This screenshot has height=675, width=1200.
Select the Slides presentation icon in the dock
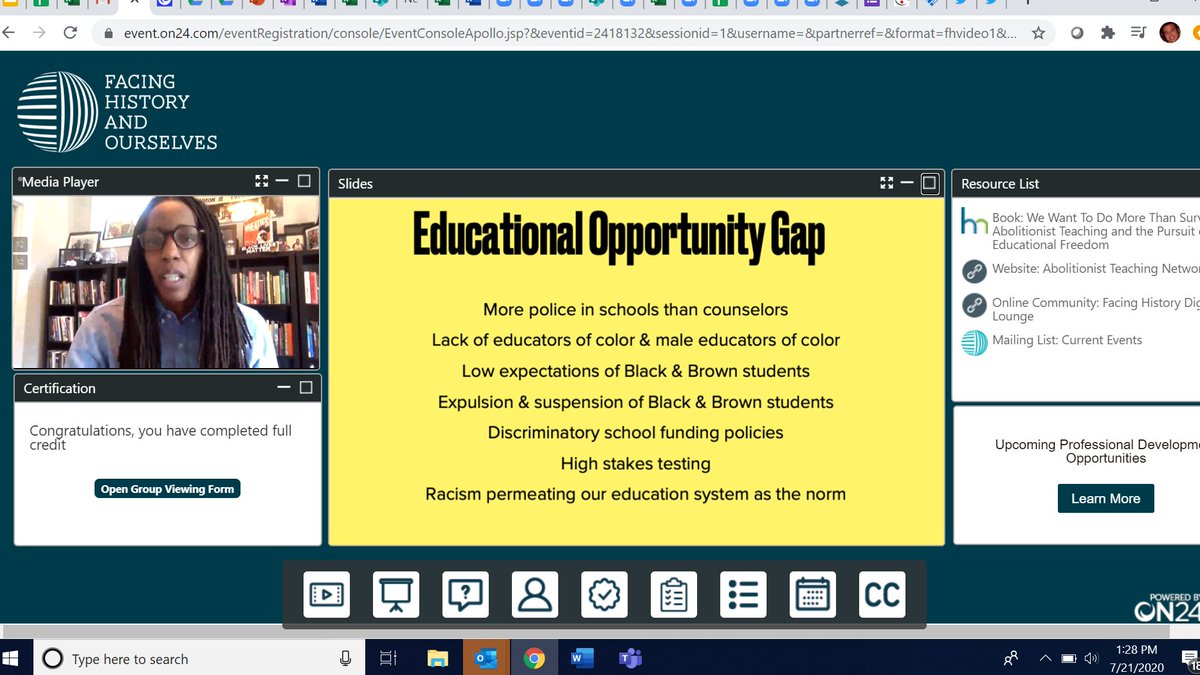[396, 594]
